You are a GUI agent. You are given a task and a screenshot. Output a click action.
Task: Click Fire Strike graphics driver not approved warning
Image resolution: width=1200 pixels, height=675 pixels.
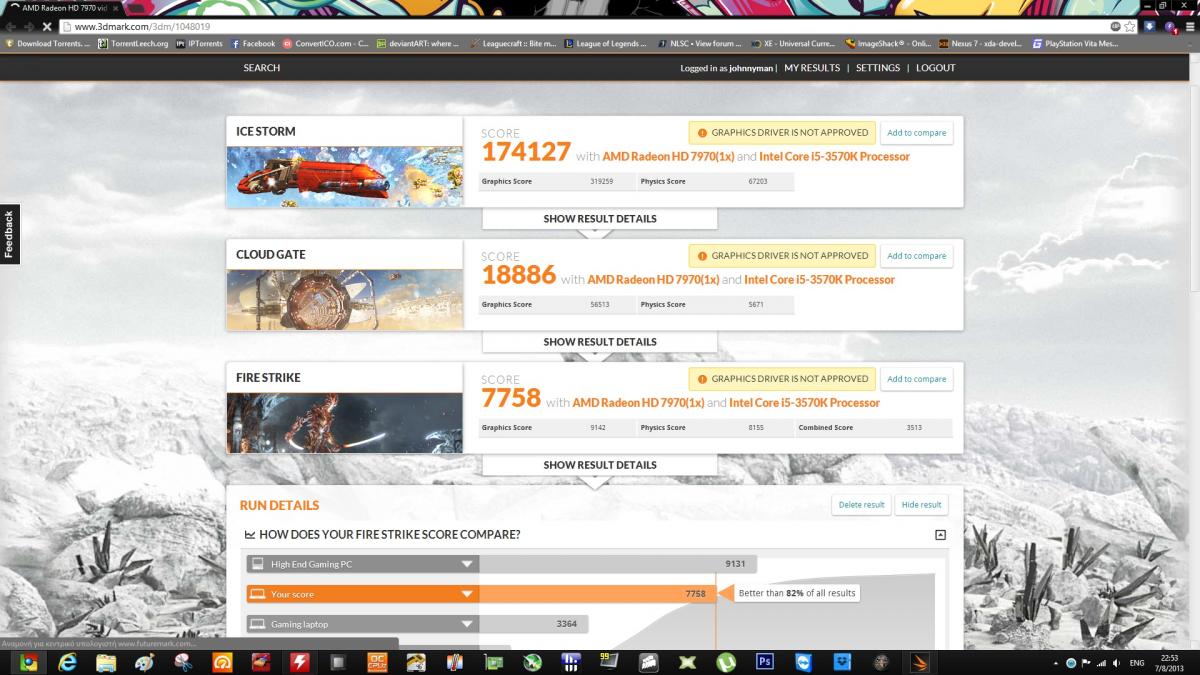tap(782, 379)
